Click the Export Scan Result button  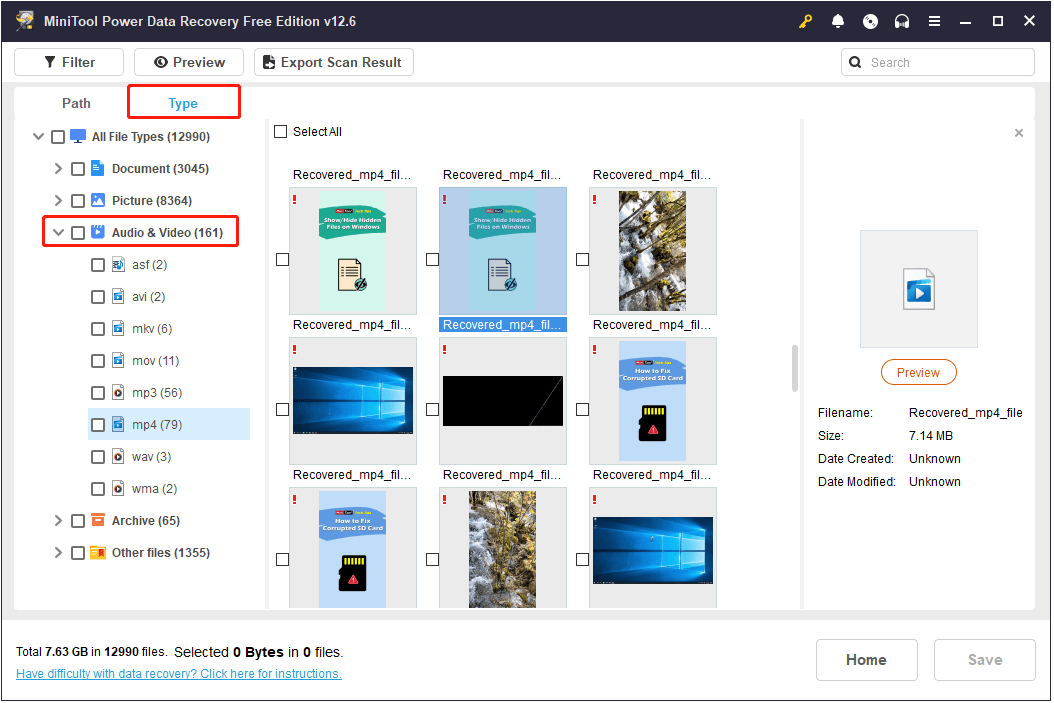(333, 62)
